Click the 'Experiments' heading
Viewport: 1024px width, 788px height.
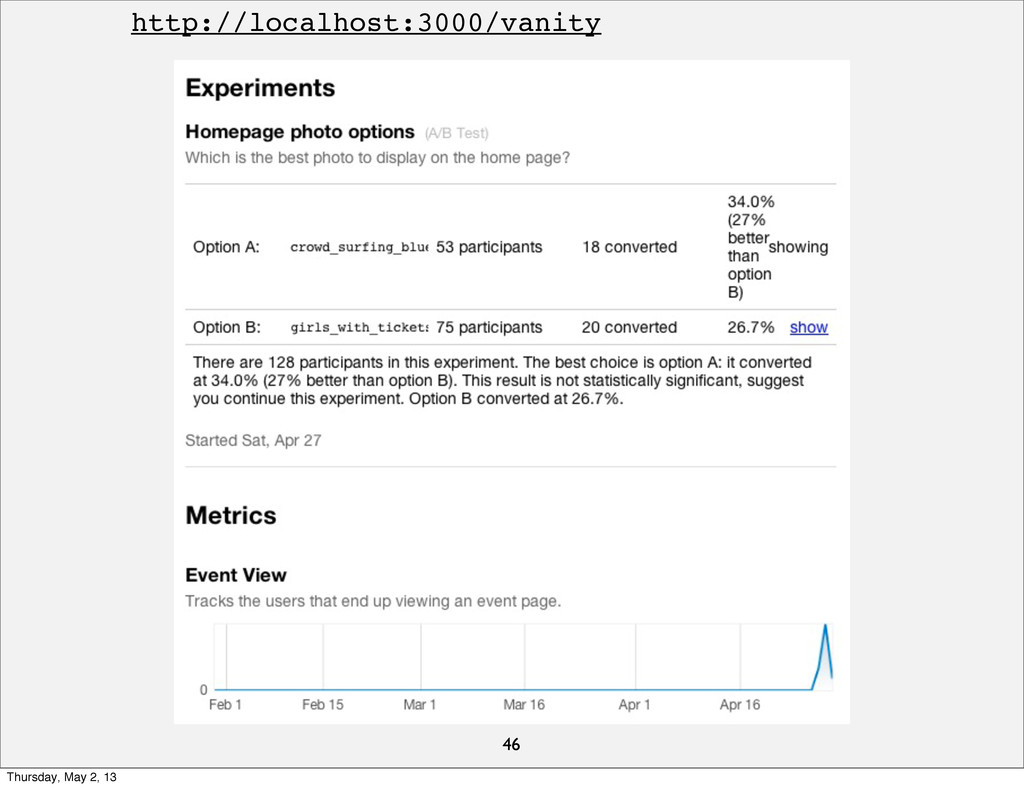pos(260,88)
